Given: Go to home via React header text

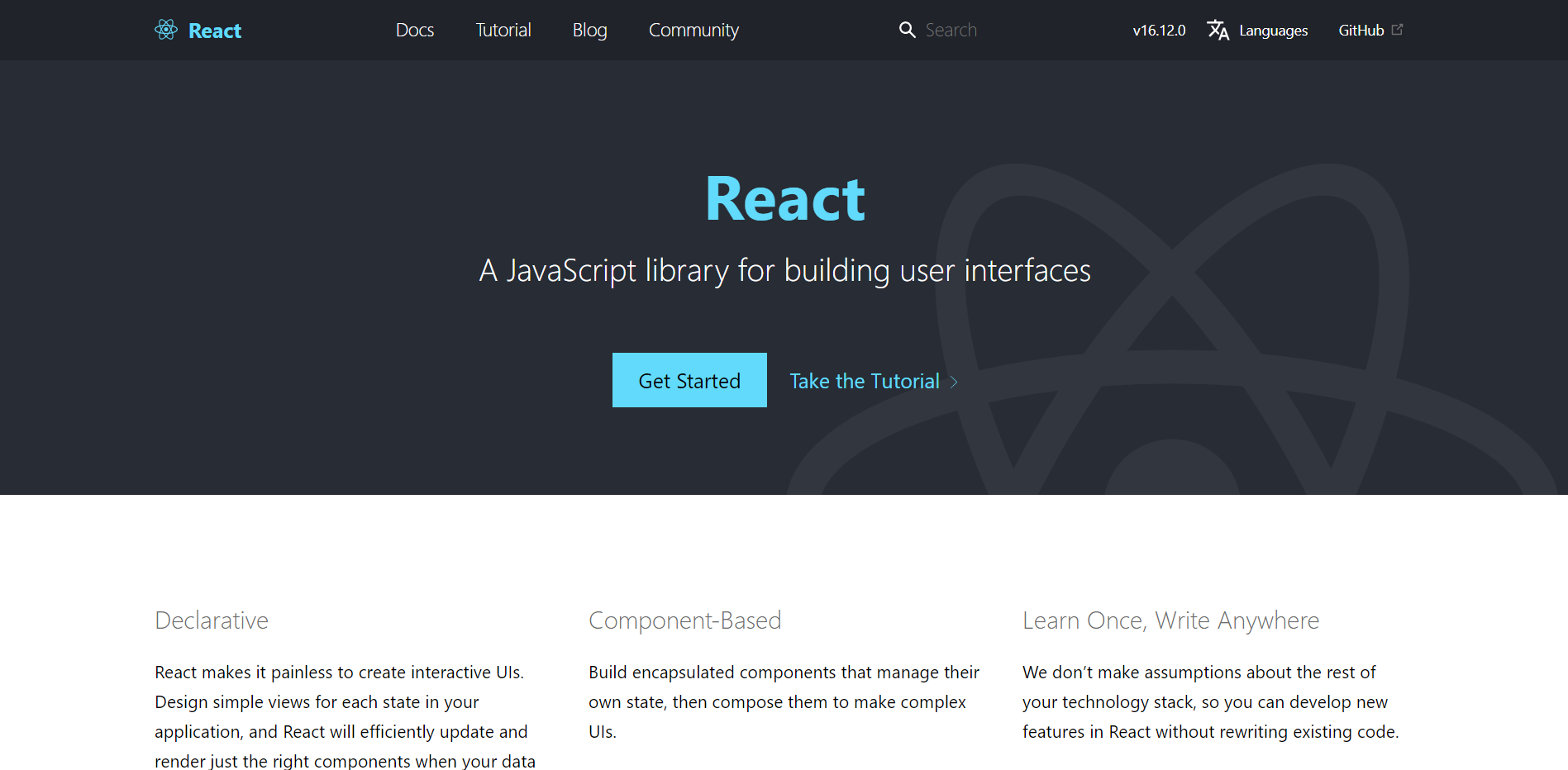Looking at the screenshot, I should pos(215,31).
